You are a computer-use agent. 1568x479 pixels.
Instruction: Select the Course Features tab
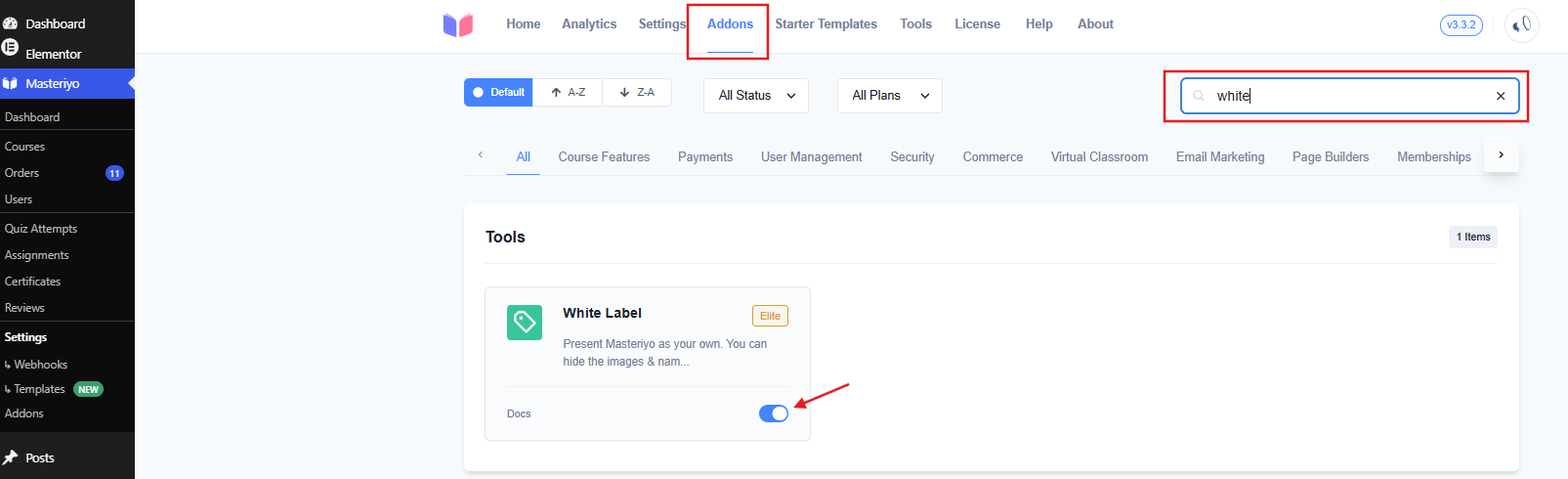pyautogui.click(x=604, y=157)
